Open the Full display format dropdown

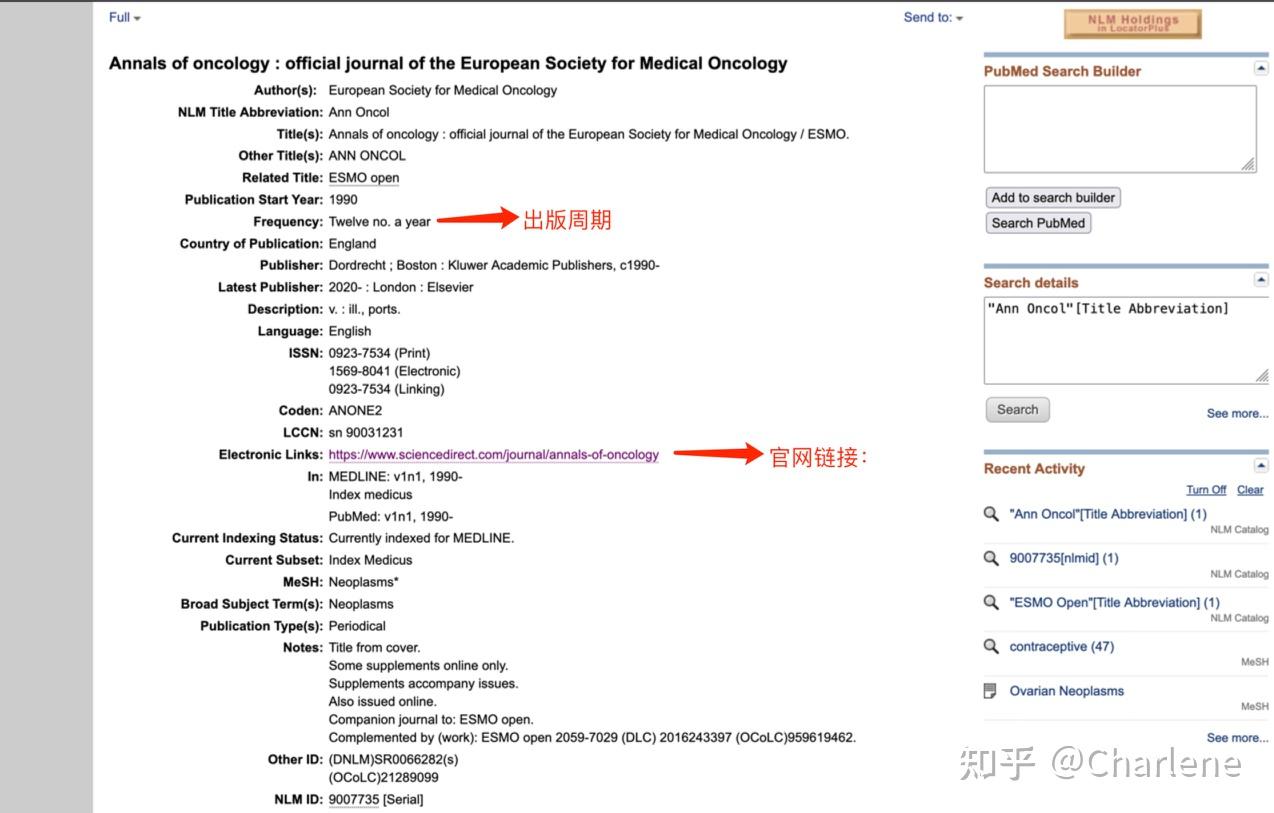pos(121,17)
